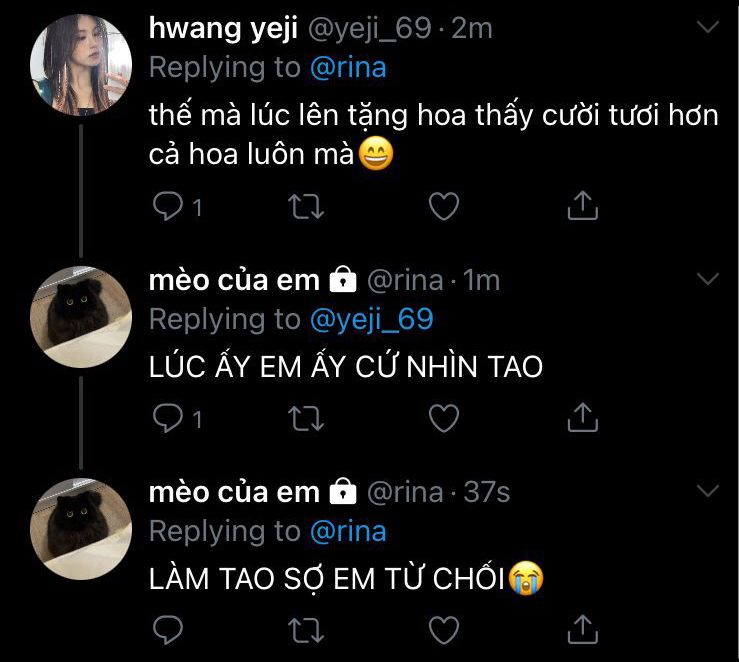Open options chevron on the 37s tweet
Viewport: 739px width, 662px height.
tap(707, 491)
